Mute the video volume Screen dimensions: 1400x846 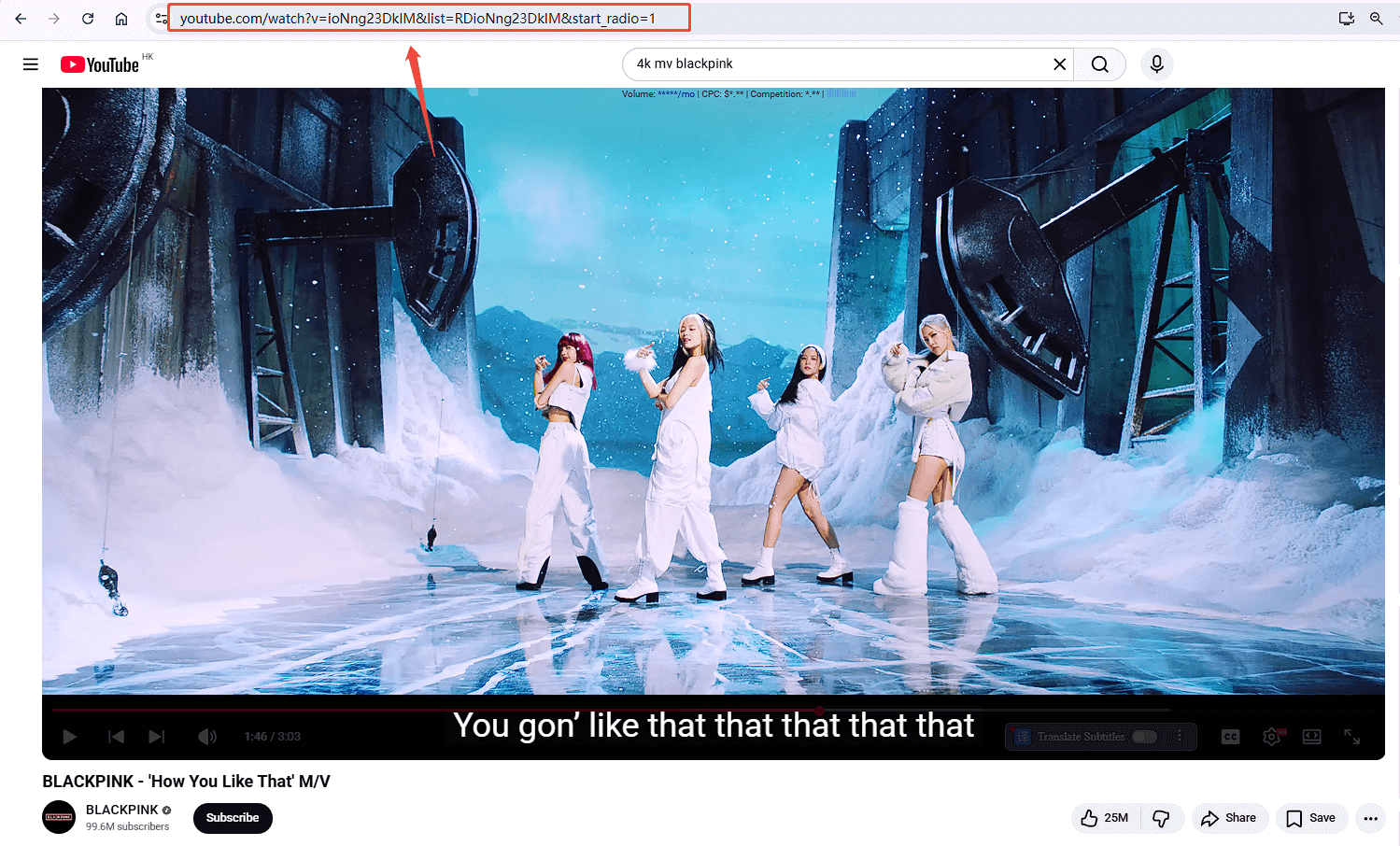[x=207, y=737]
